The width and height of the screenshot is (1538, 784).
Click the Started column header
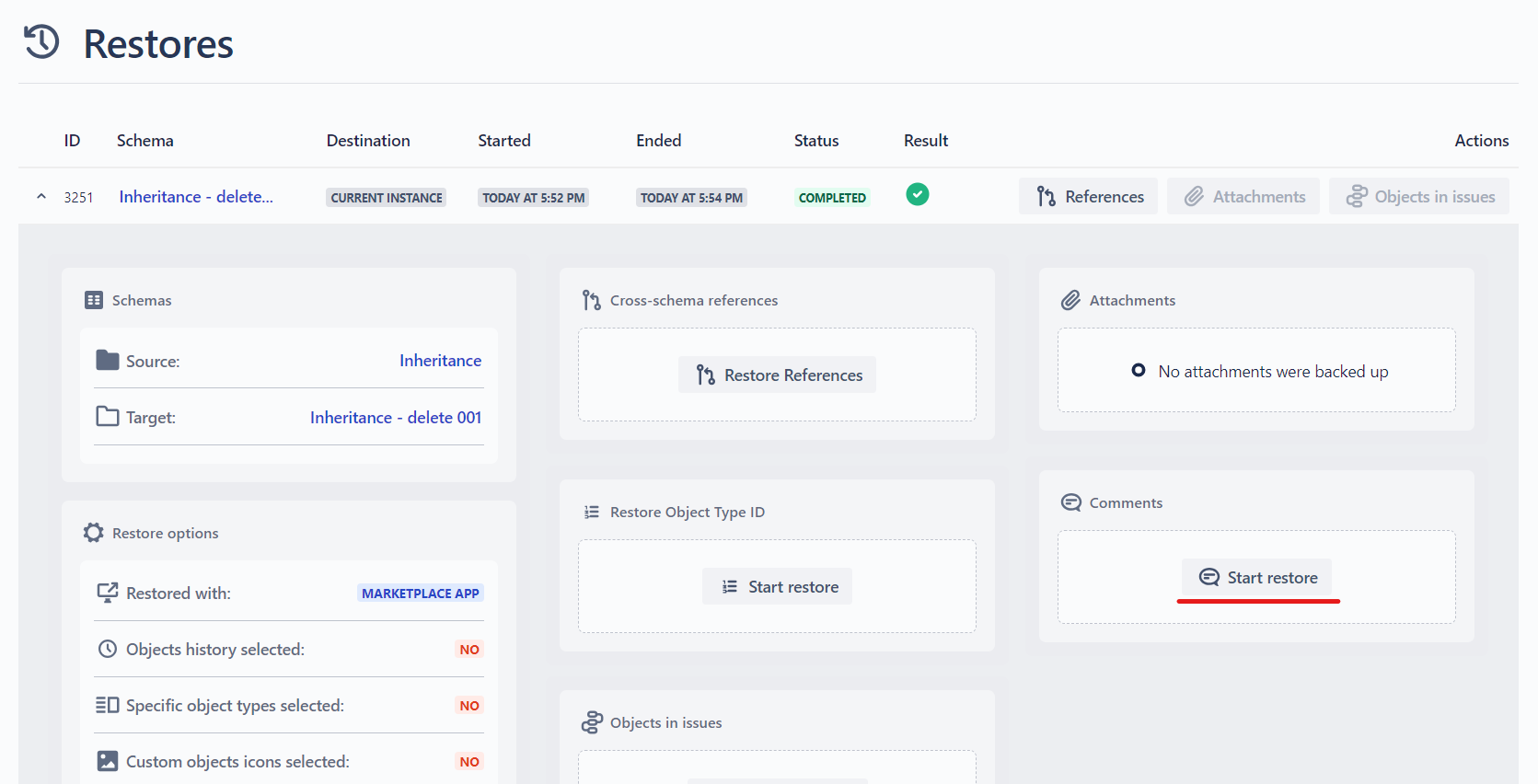click(x=504, y=141)
